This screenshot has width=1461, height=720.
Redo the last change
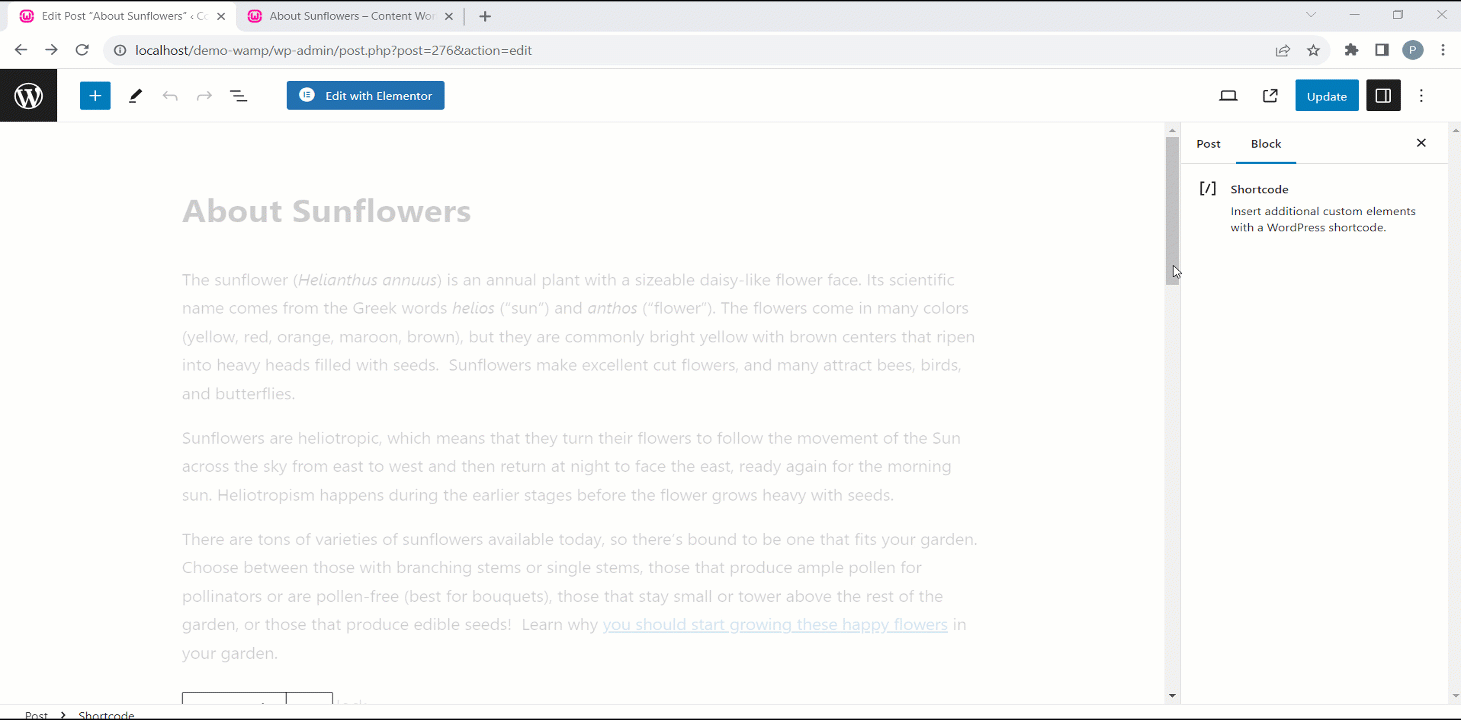(x=204, y=95)
